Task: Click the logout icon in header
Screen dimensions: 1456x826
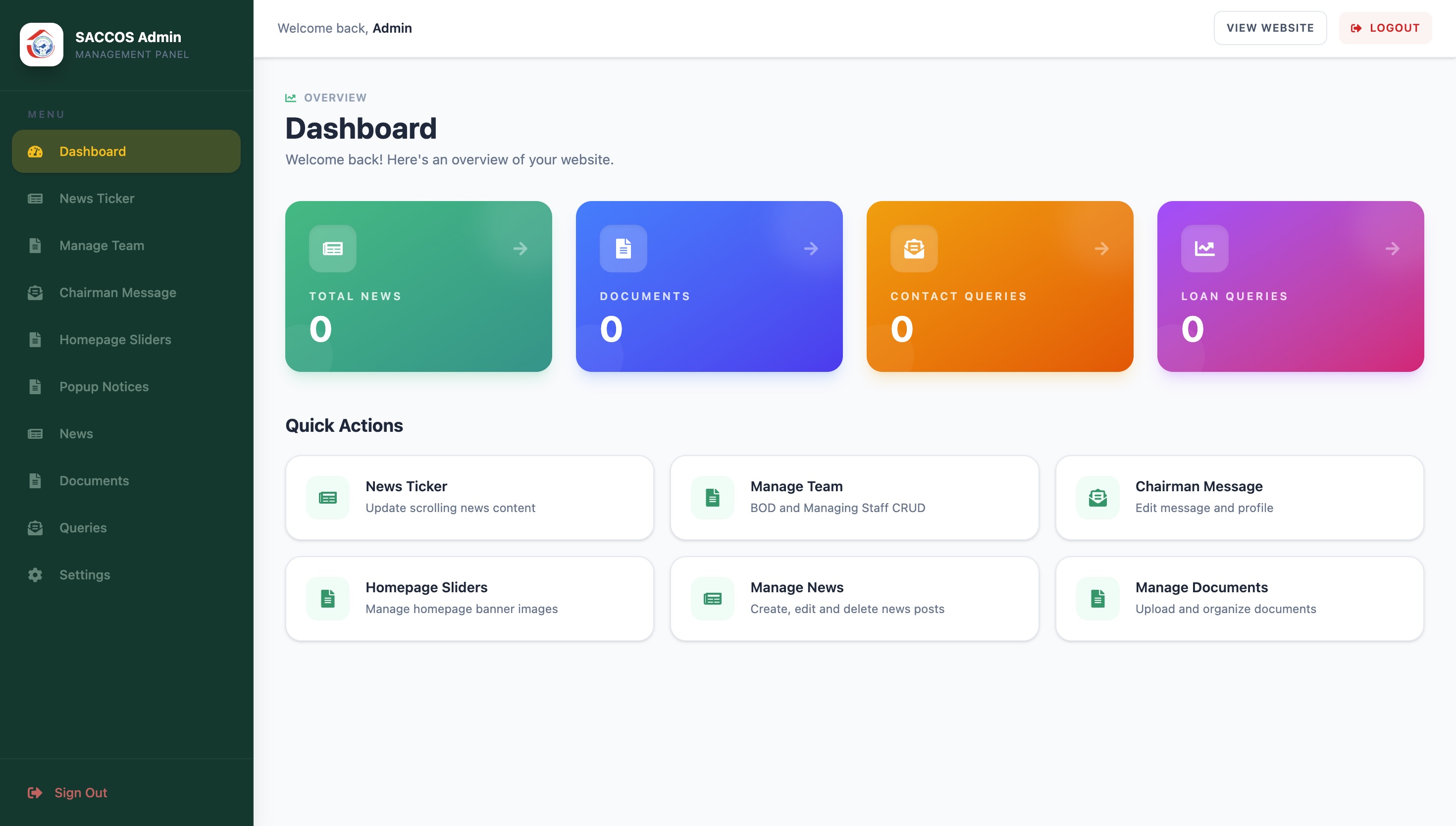Action: pos(1356,28)
